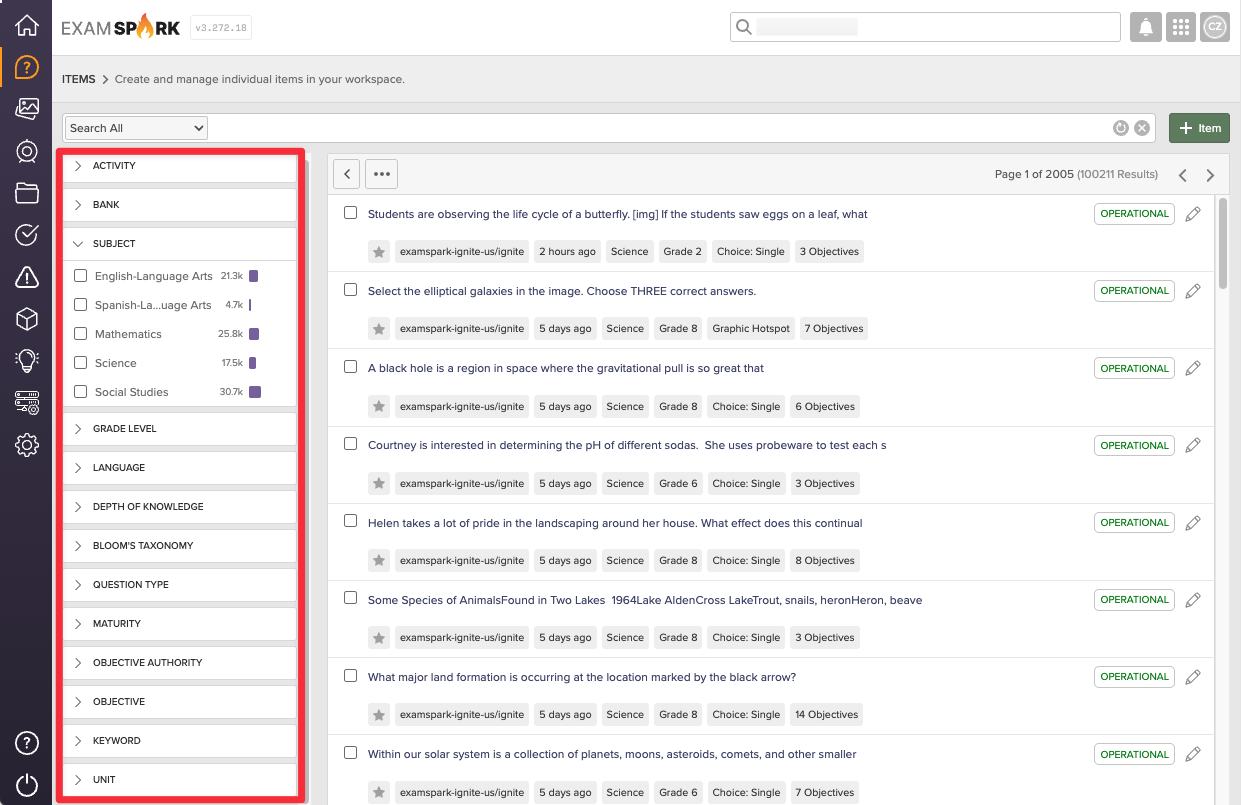Open the three-dots more actions button
This screenshot has width=1241, height=805.
coord(381,174)
